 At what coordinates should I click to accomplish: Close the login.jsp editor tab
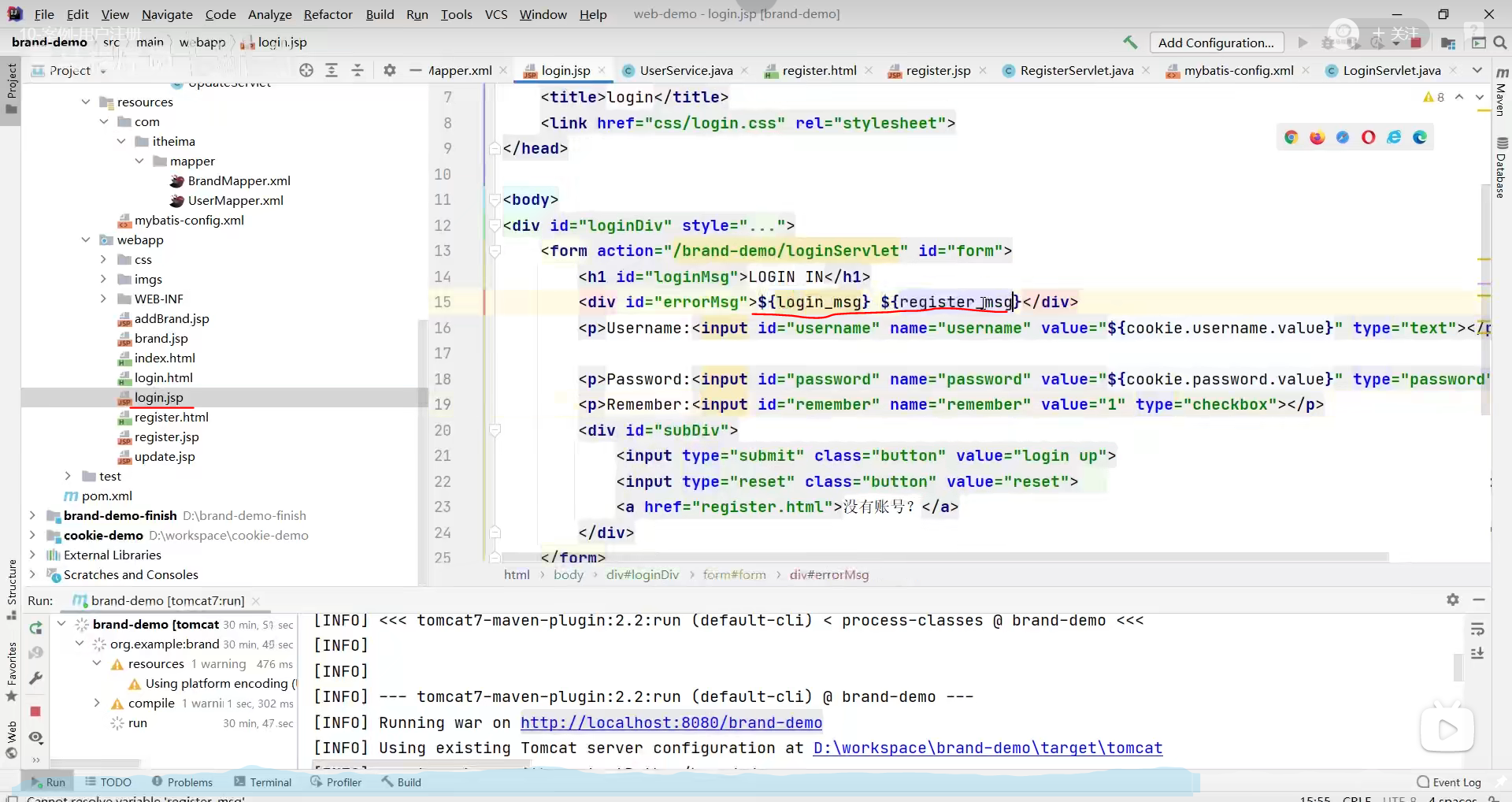click(x=602, y=70)
